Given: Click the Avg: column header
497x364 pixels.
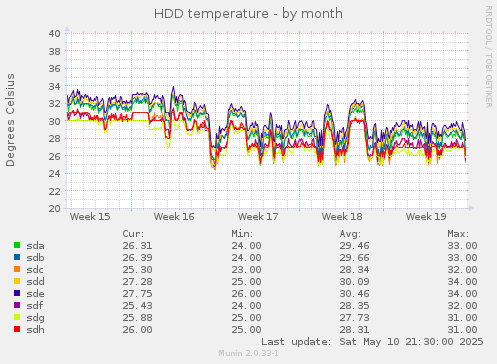Looking at the screenshot, I should pyautogui.click(x=350, y=234).
